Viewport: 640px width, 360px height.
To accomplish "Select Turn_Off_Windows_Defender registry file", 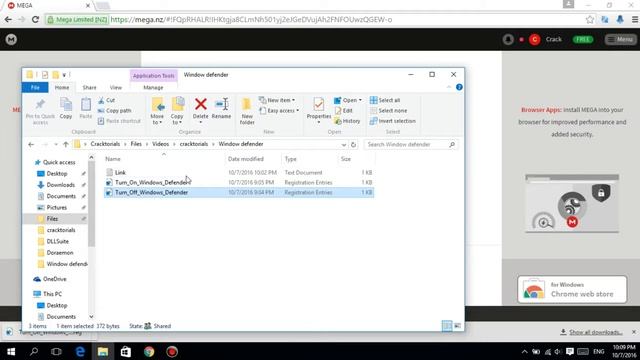I will [239, 192].
